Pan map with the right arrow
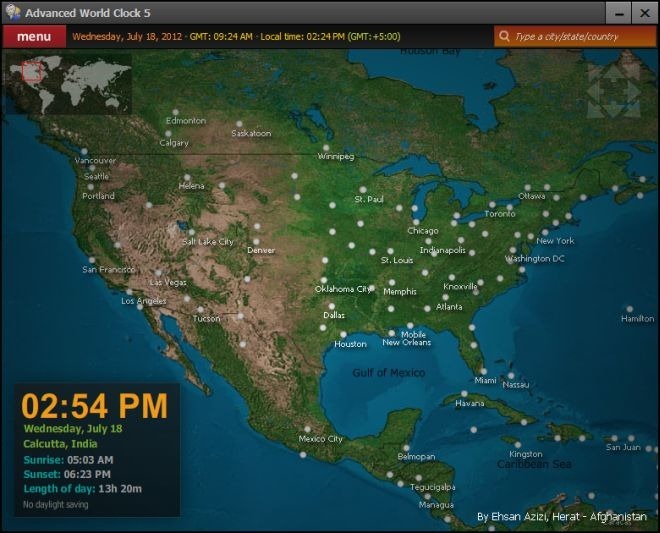 pyautogui.click(x=634, y=91)
